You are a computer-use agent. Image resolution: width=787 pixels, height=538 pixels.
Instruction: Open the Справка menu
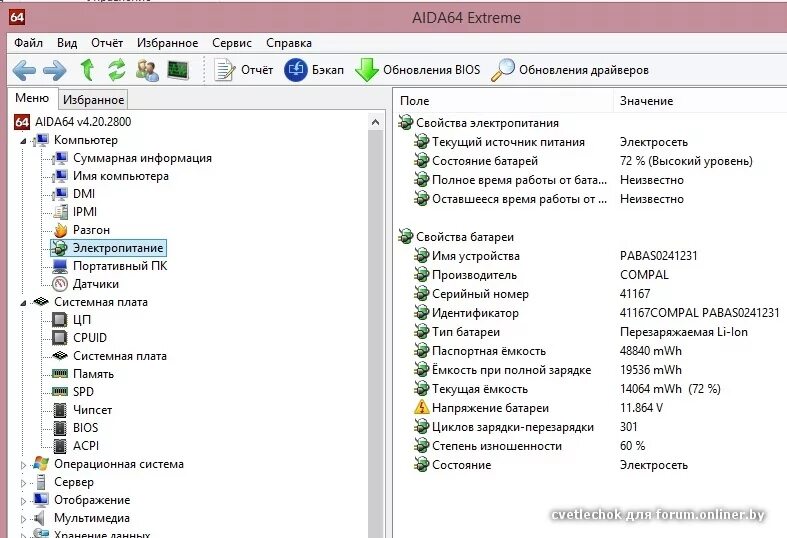pos(289,43)
